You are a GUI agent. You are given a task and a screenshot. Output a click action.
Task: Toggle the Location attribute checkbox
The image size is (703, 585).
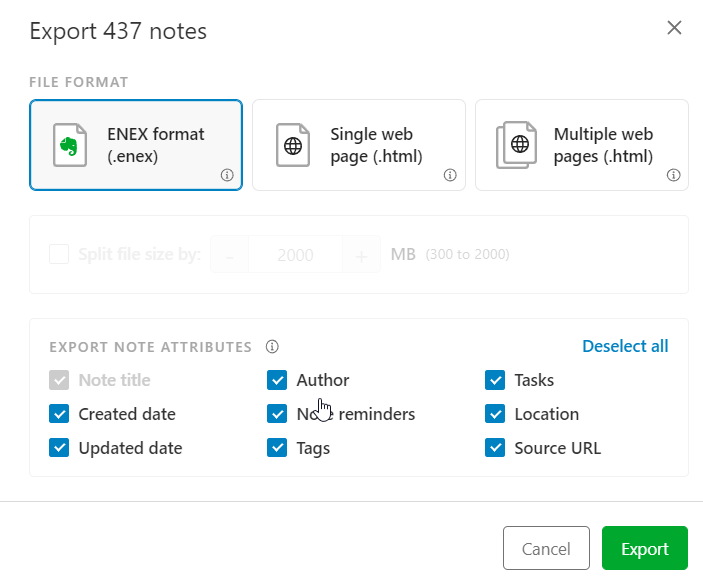[x=495, y=414]
